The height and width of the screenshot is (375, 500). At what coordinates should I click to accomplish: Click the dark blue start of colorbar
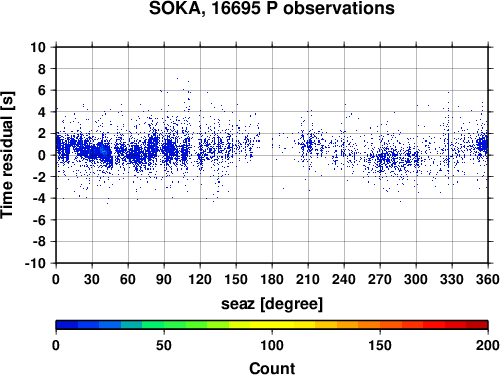click(x=67, y=325)
